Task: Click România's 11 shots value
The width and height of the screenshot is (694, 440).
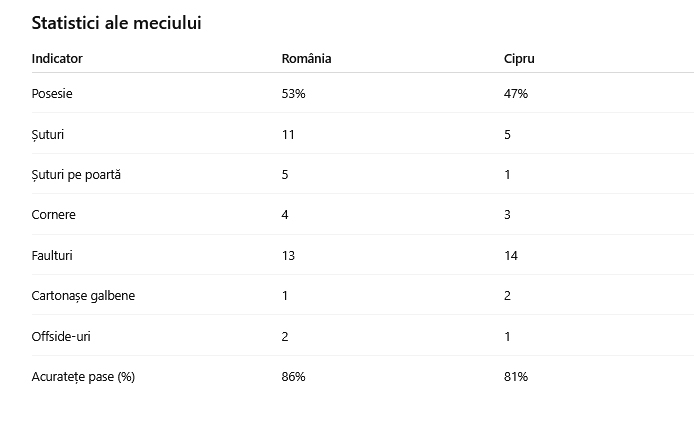Action: 288,135
